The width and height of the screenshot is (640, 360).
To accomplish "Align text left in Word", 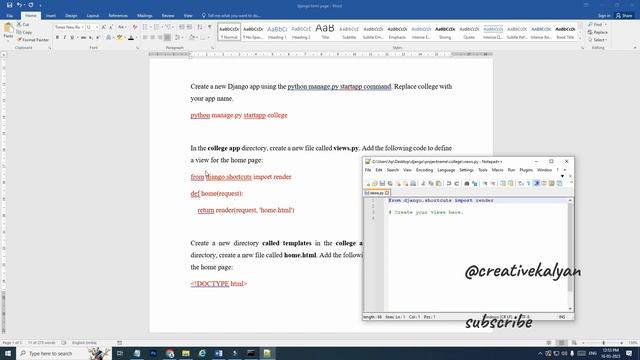I will (145, 38).
